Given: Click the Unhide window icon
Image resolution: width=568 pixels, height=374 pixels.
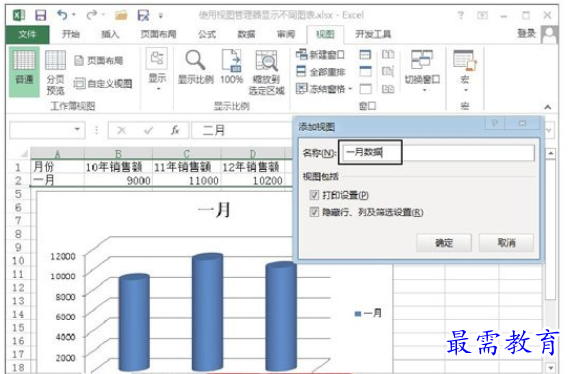Looking at the screenshot, I should (x=365, y=89).
